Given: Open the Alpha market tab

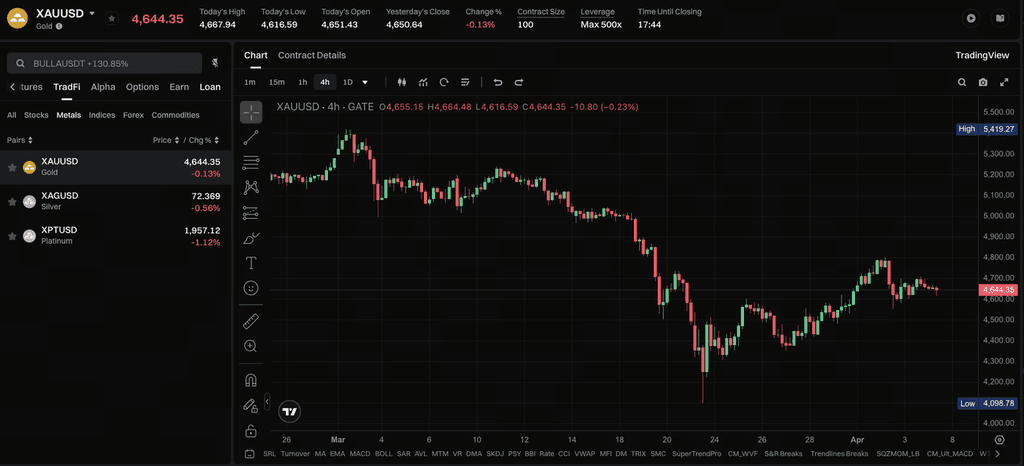Looking at the screenshot, I should pyautogui.click(x=103, y=87).
